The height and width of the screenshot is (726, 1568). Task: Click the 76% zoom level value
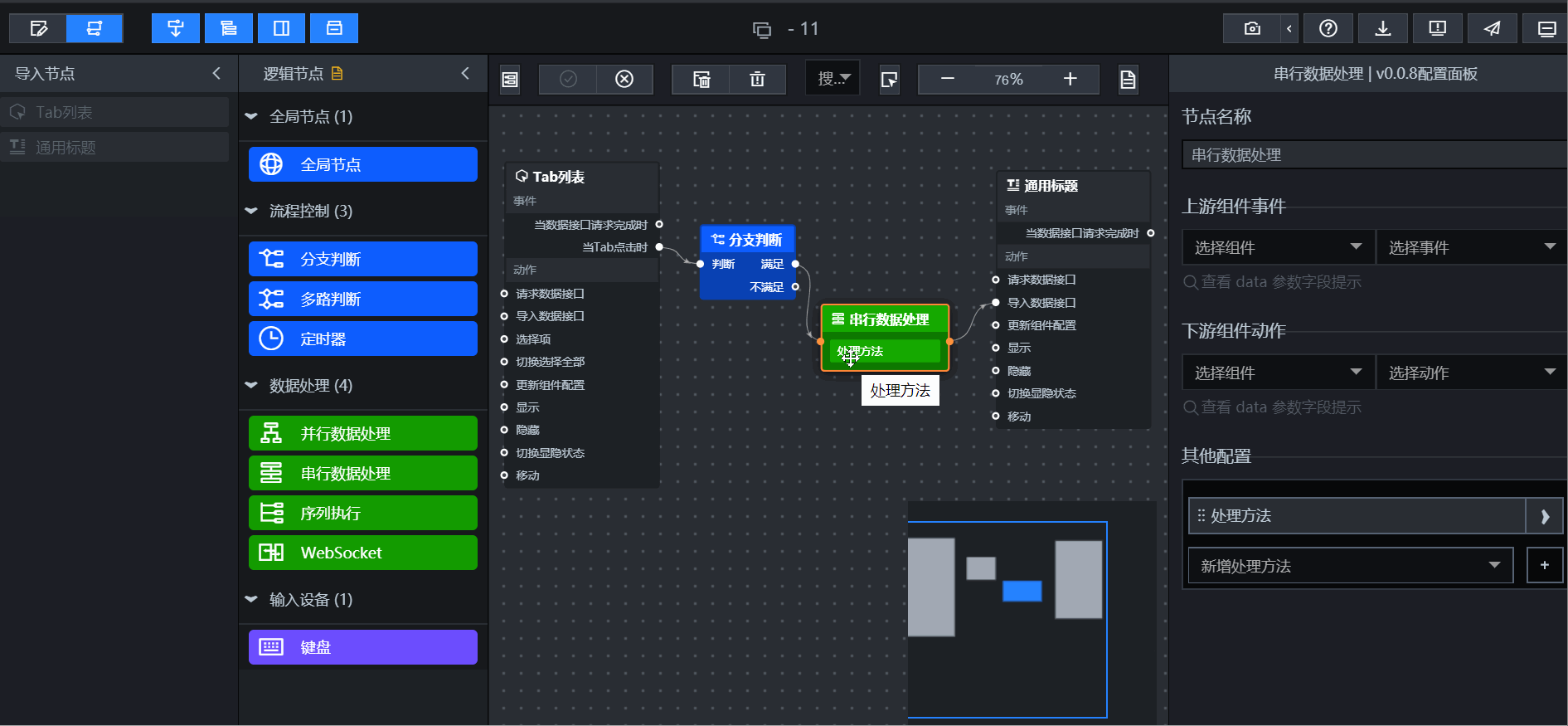click(1009, 80)
